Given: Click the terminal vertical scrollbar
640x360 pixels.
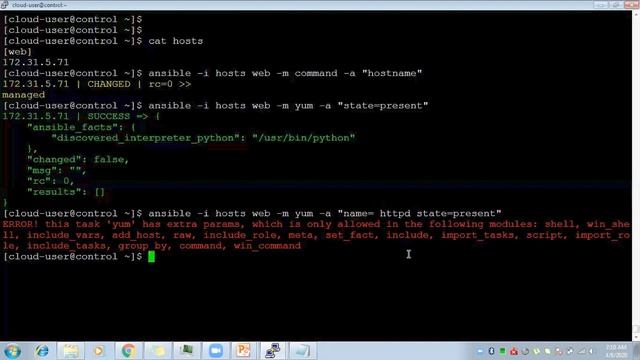Looking at the screenshot, I should [636, 176].
